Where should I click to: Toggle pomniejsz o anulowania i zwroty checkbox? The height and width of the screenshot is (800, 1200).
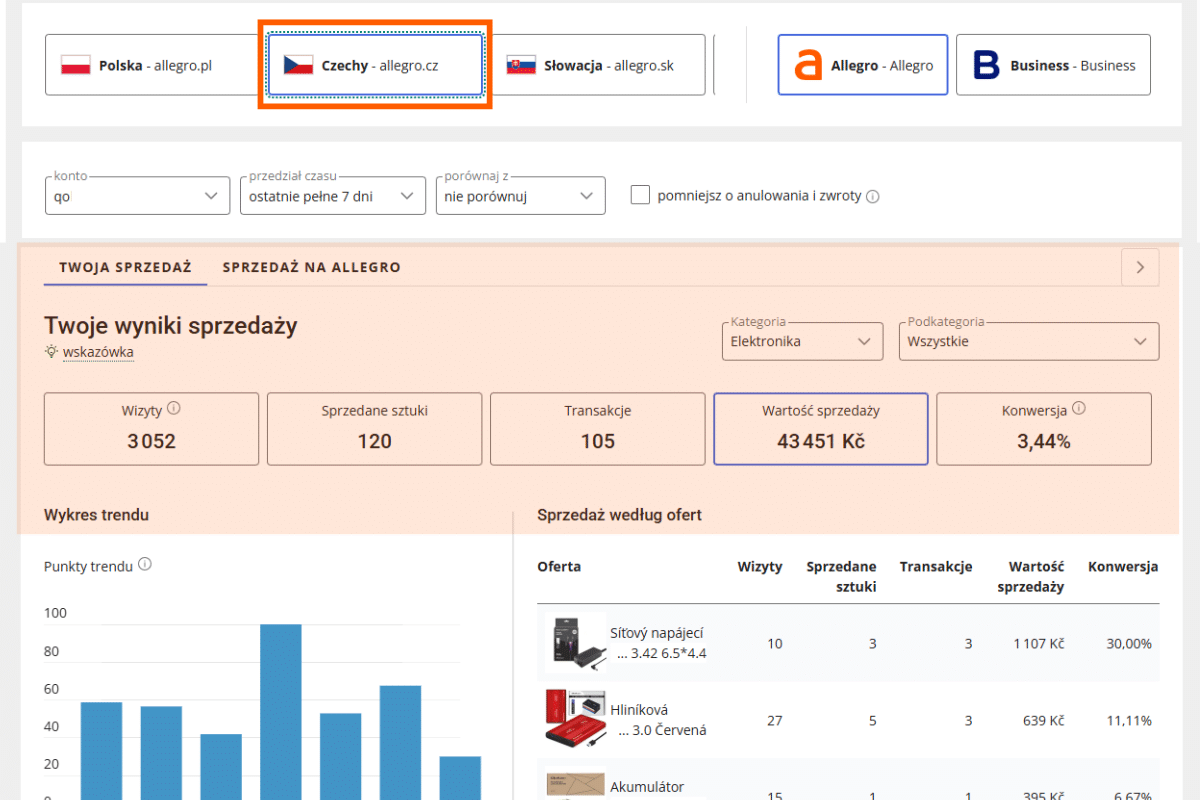coord(640,195)
